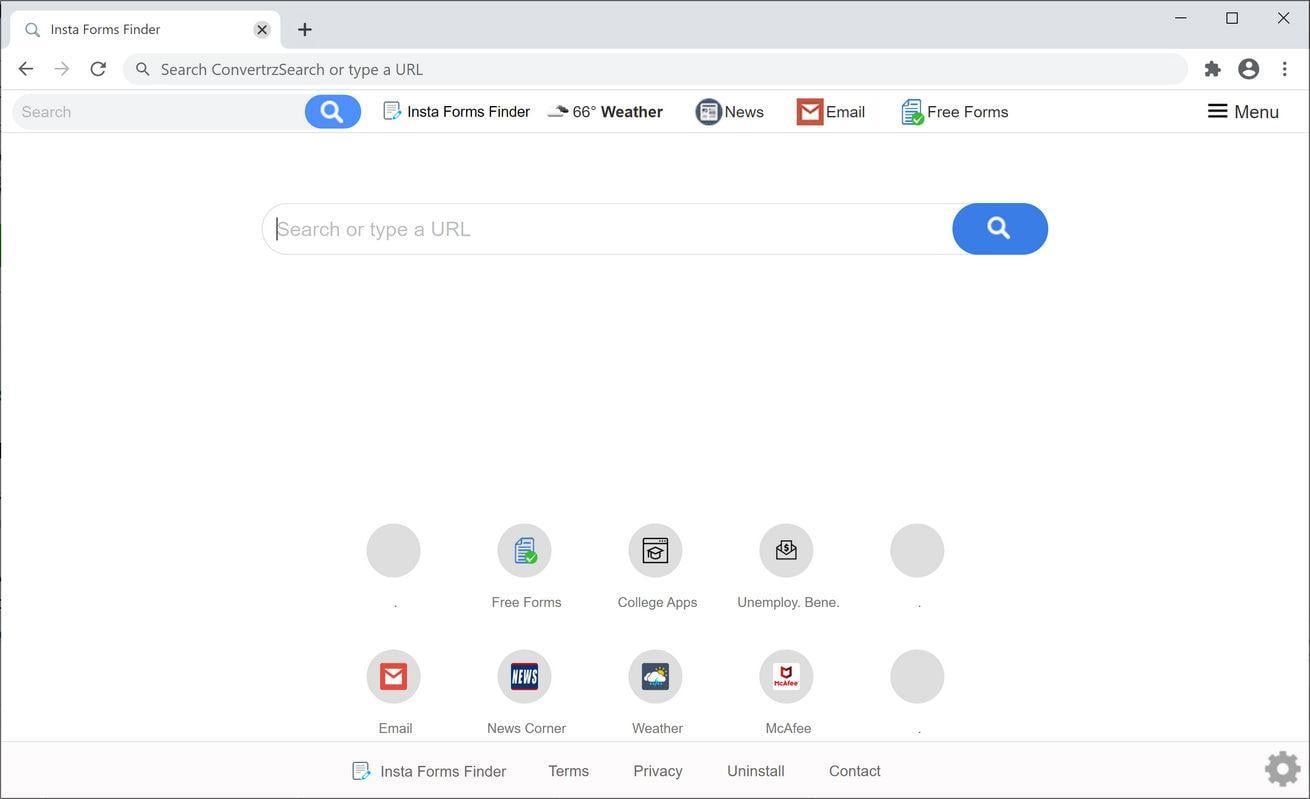Close the browser window
Viewport: 1310px width, 799px height.
[x=1284, y=18]
